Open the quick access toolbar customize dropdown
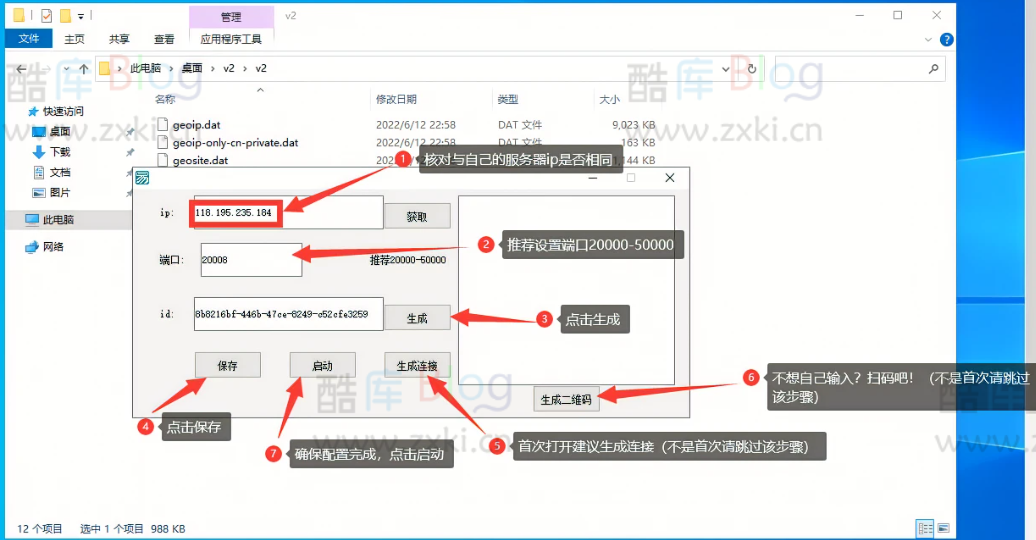The image size is (1036, 540). (x=81, y=16)
